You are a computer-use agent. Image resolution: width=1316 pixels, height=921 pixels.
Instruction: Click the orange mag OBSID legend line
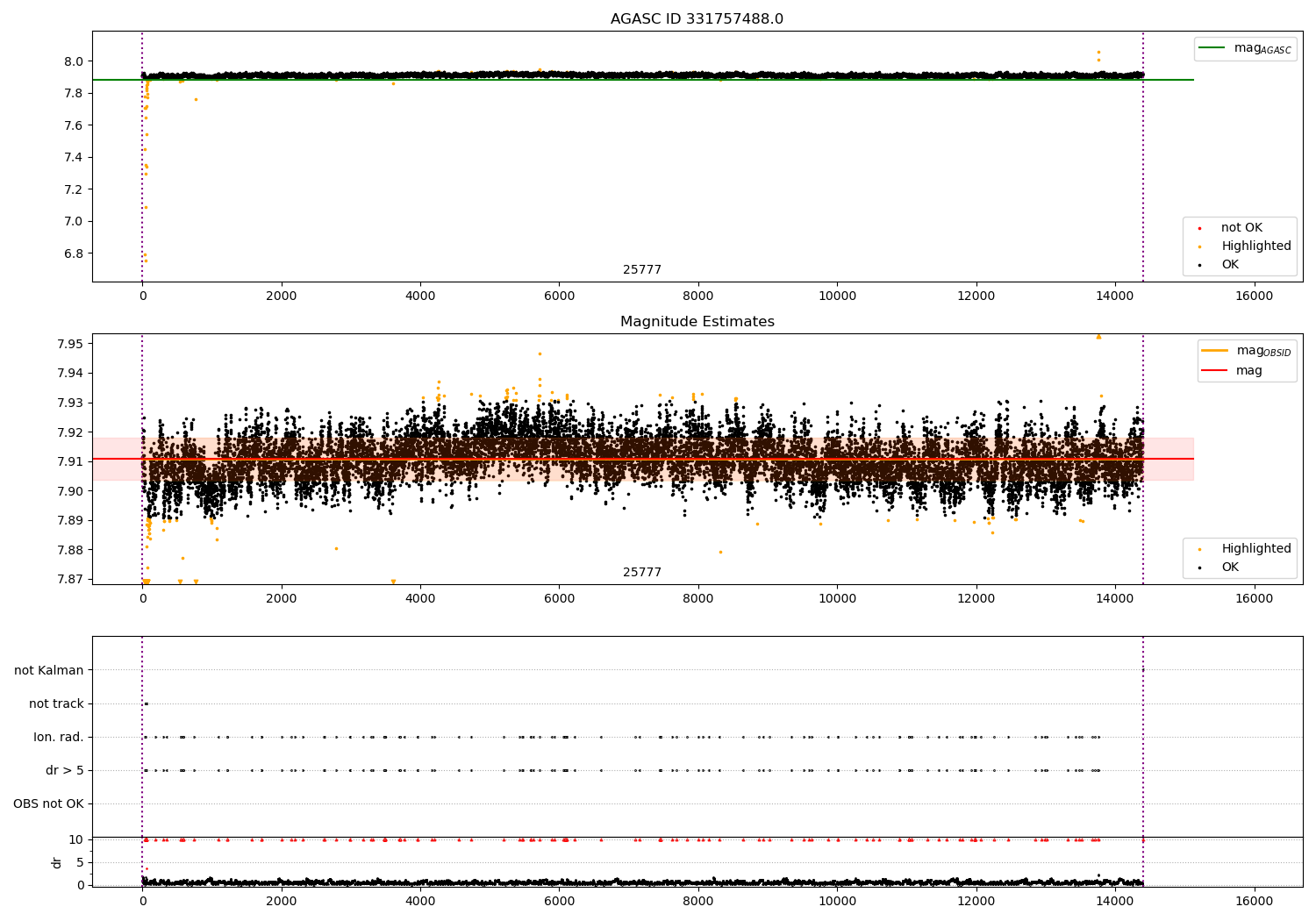pos(1215,351)
